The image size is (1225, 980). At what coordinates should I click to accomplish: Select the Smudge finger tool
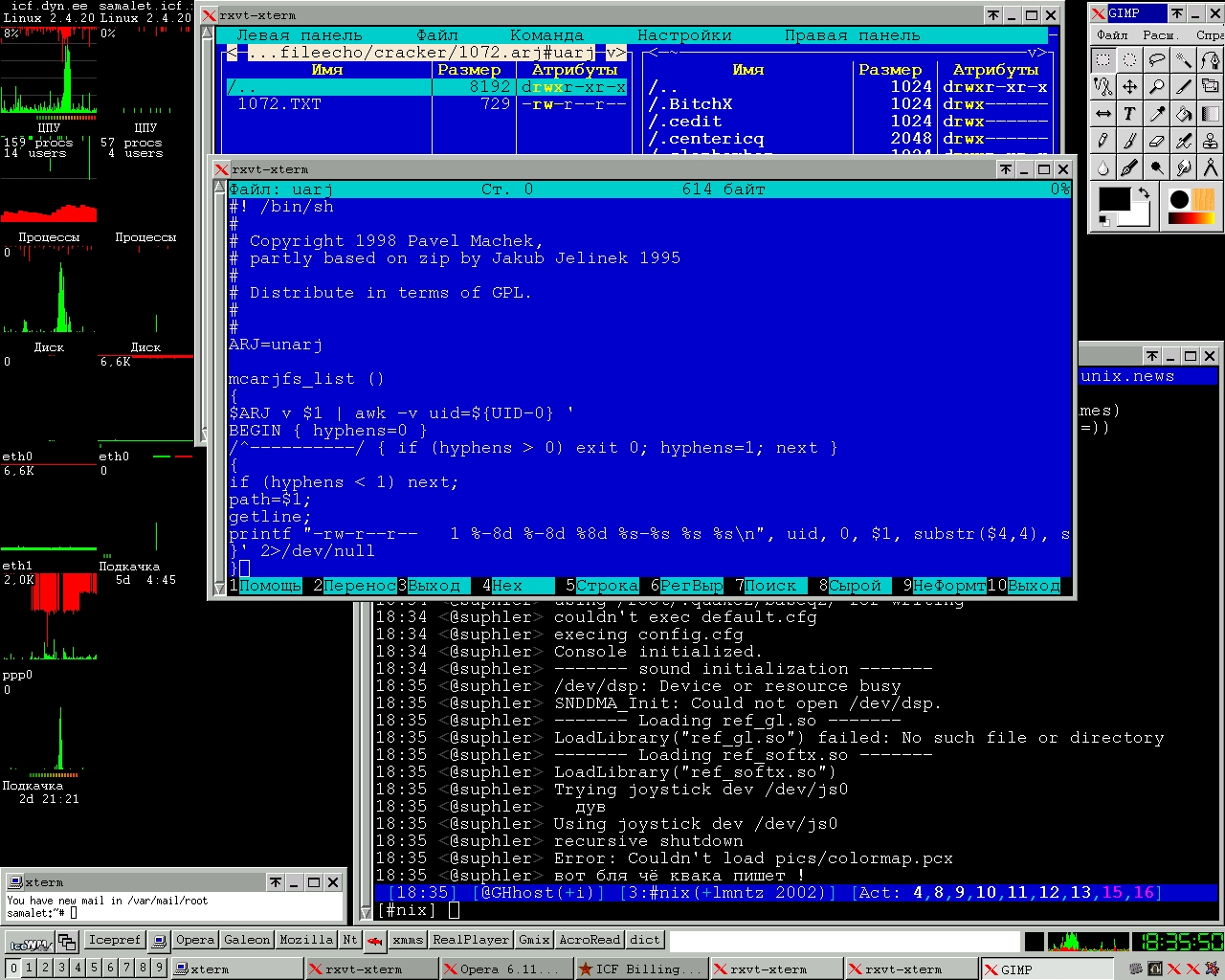[1184, 167]
